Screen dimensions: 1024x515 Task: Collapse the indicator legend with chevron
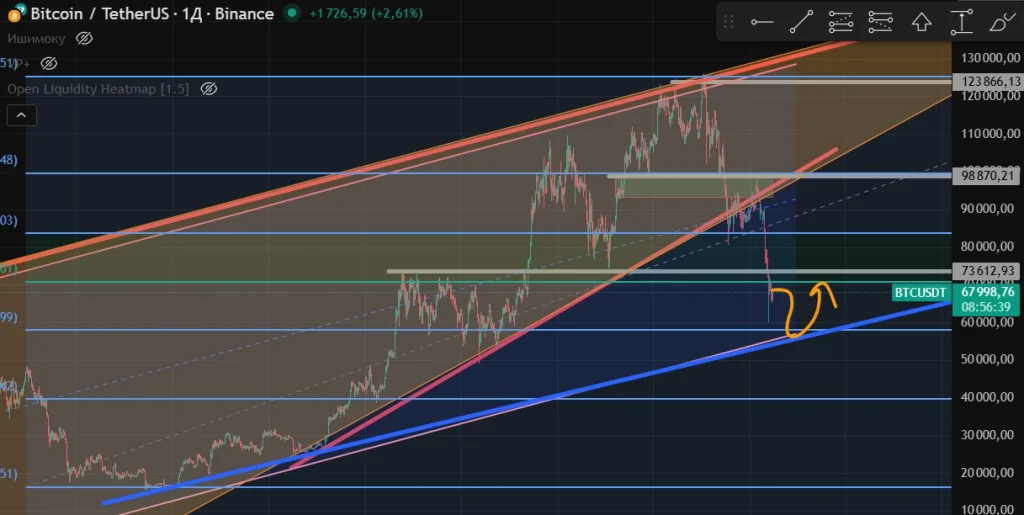pos(22,116)
